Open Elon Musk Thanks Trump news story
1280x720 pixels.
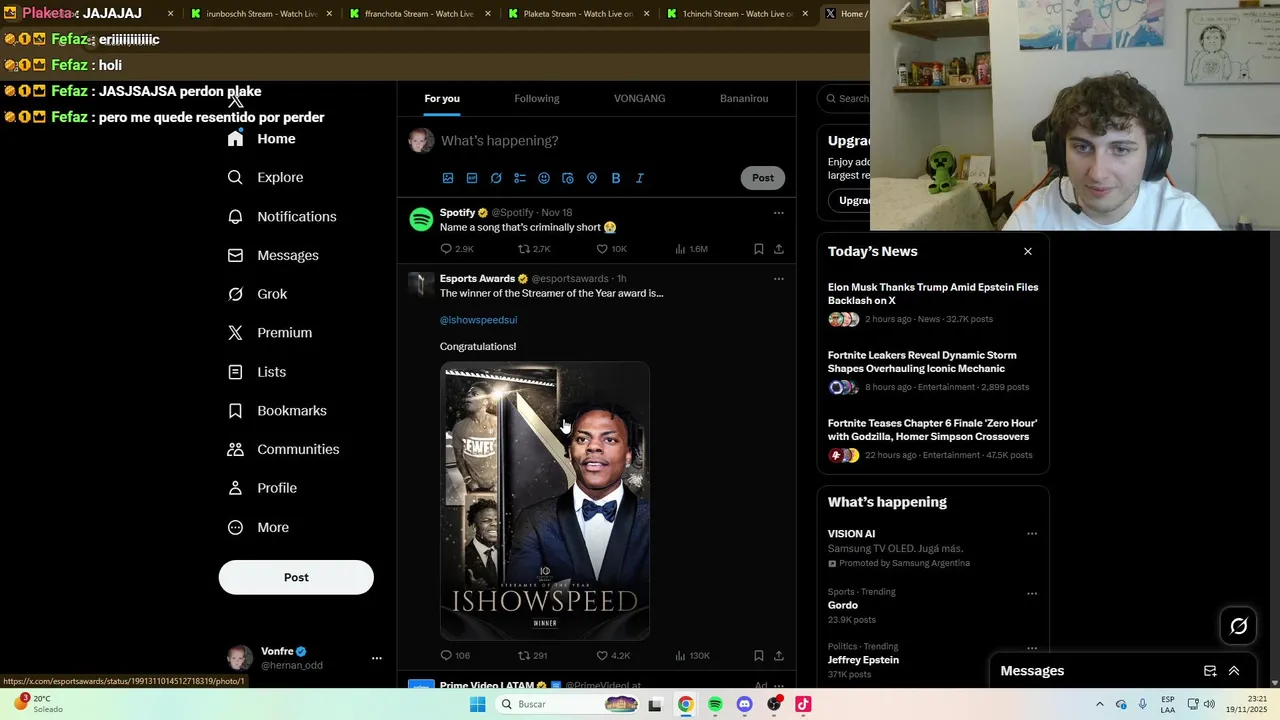(933, 305)
